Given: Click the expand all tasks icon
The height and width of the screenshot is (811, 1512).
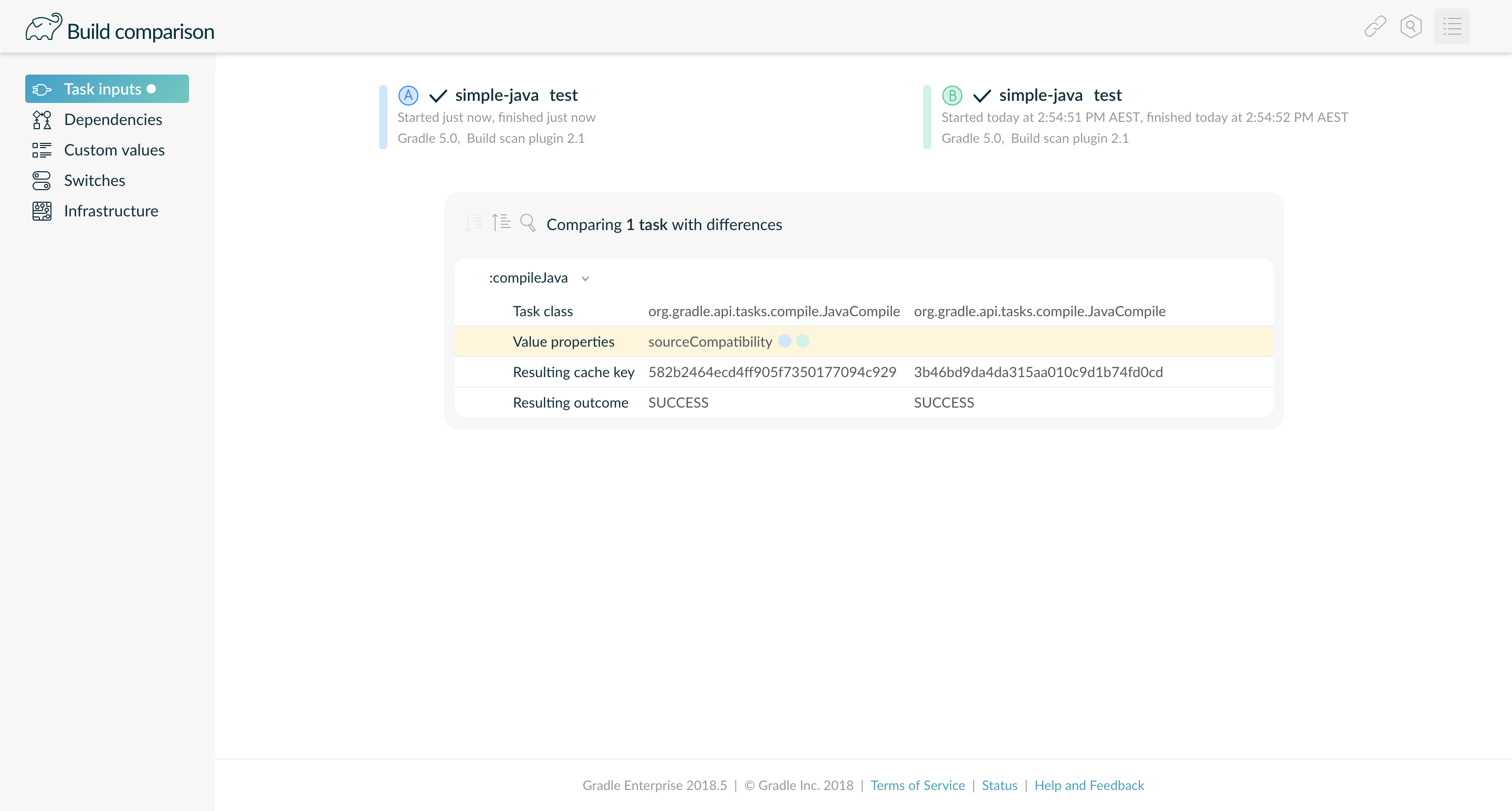Looking at the screenshot, I should pyautogui.click(x=474, y=223).
